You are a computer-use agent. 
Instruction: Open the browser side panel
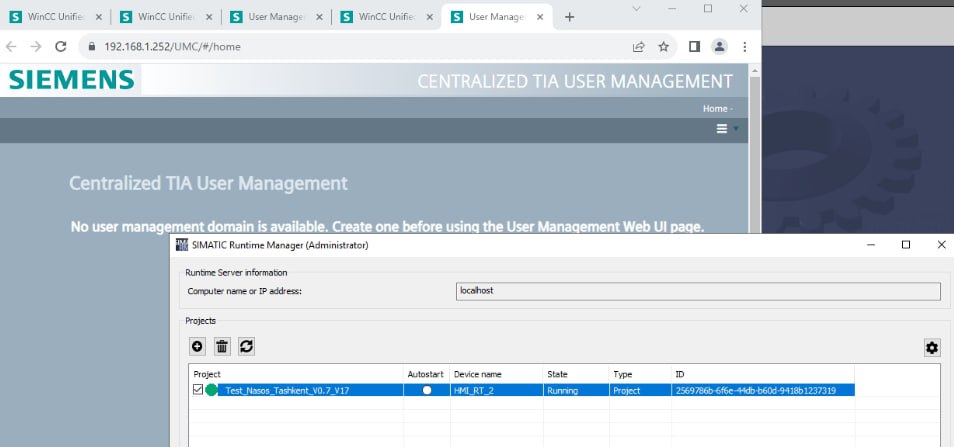pos(694,47)
